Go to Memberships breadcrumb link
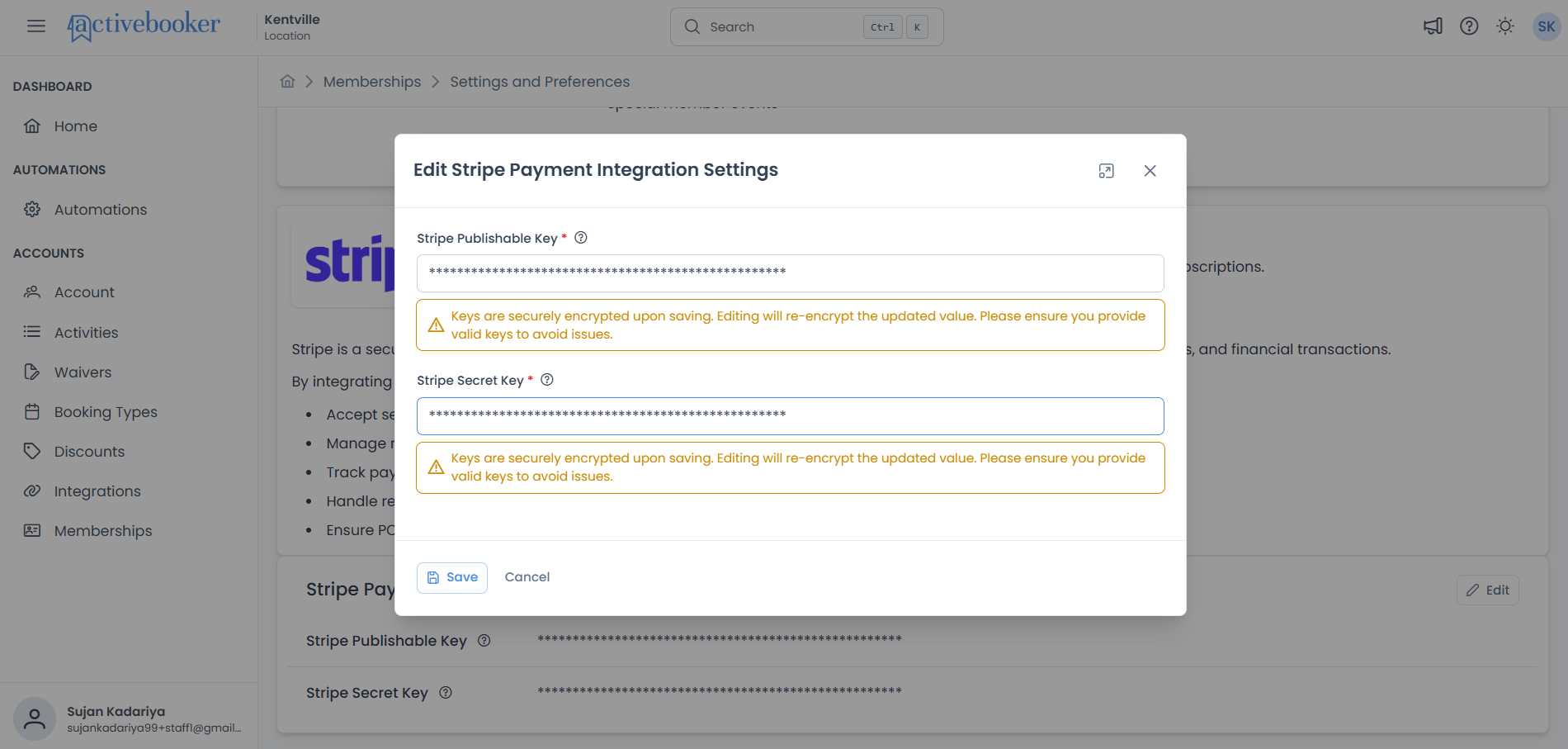Viewport: 1568px width, 749px height. pyautogui.click(x=372, y=82)
